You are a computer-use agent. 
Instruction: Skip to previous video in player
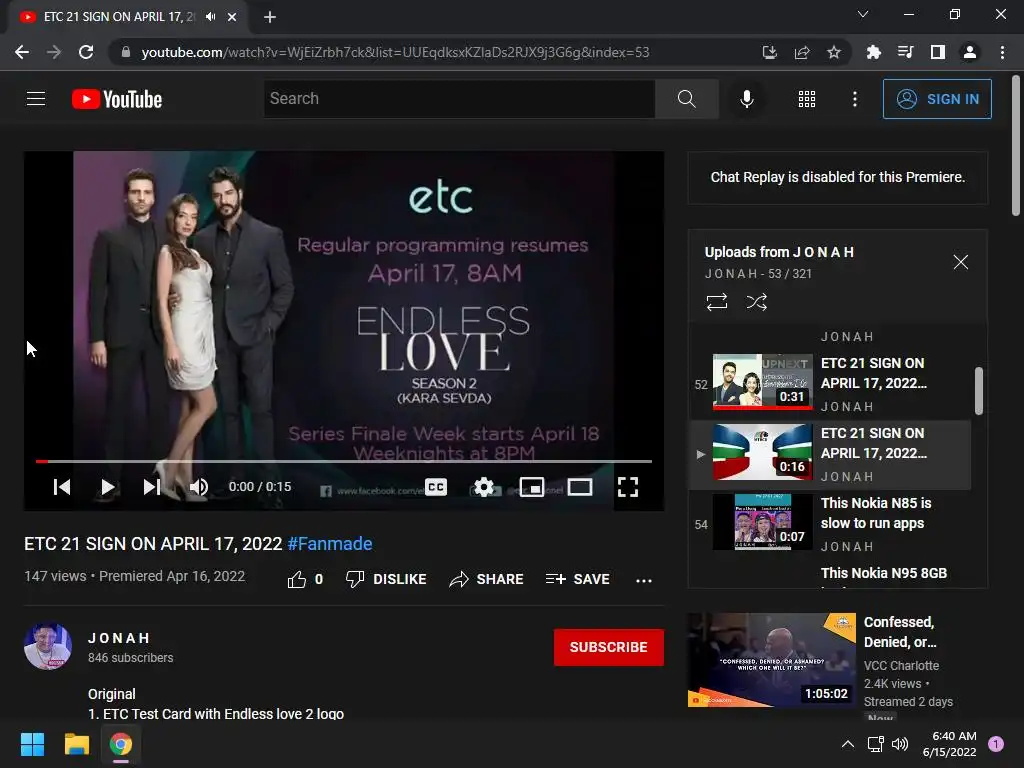point(62,487)
